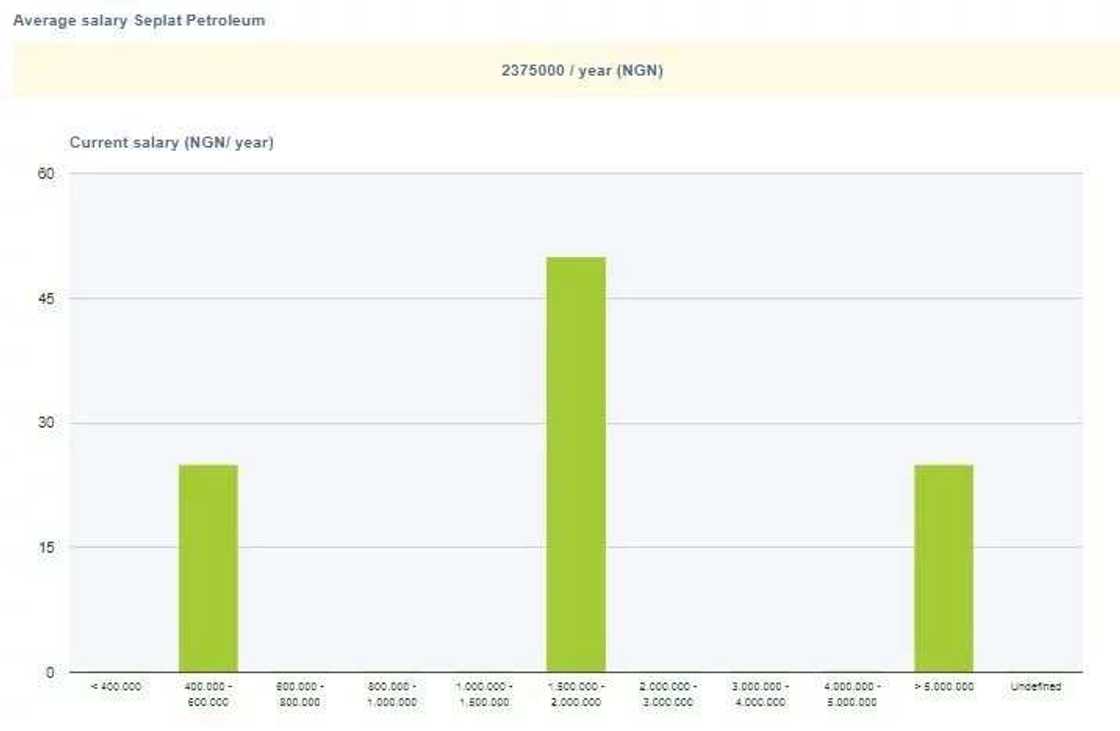Click the 'Undefined' category label
The image size is (1120, 731).
(1036, 687)
